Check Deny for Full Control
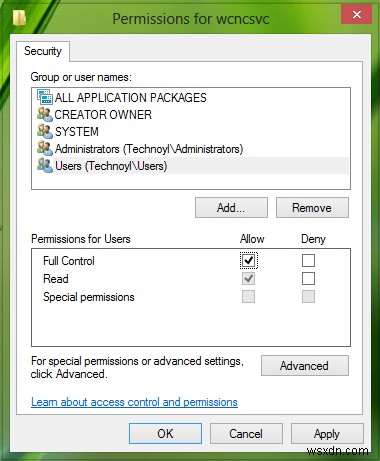This screenshot has width=380, height=461. click(308, 260)
